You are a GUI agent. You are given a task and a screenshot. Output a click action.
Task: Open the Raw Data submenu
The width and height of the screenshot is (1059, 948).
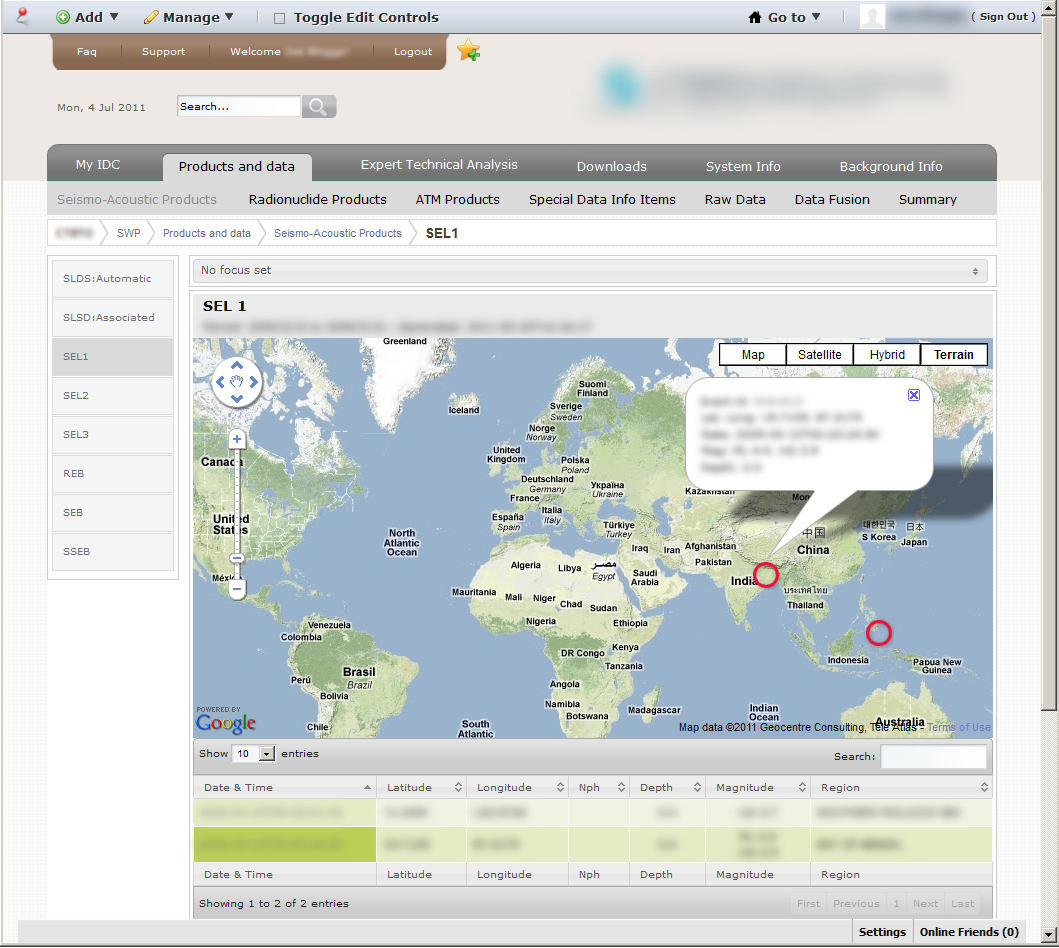coord(735,200)
